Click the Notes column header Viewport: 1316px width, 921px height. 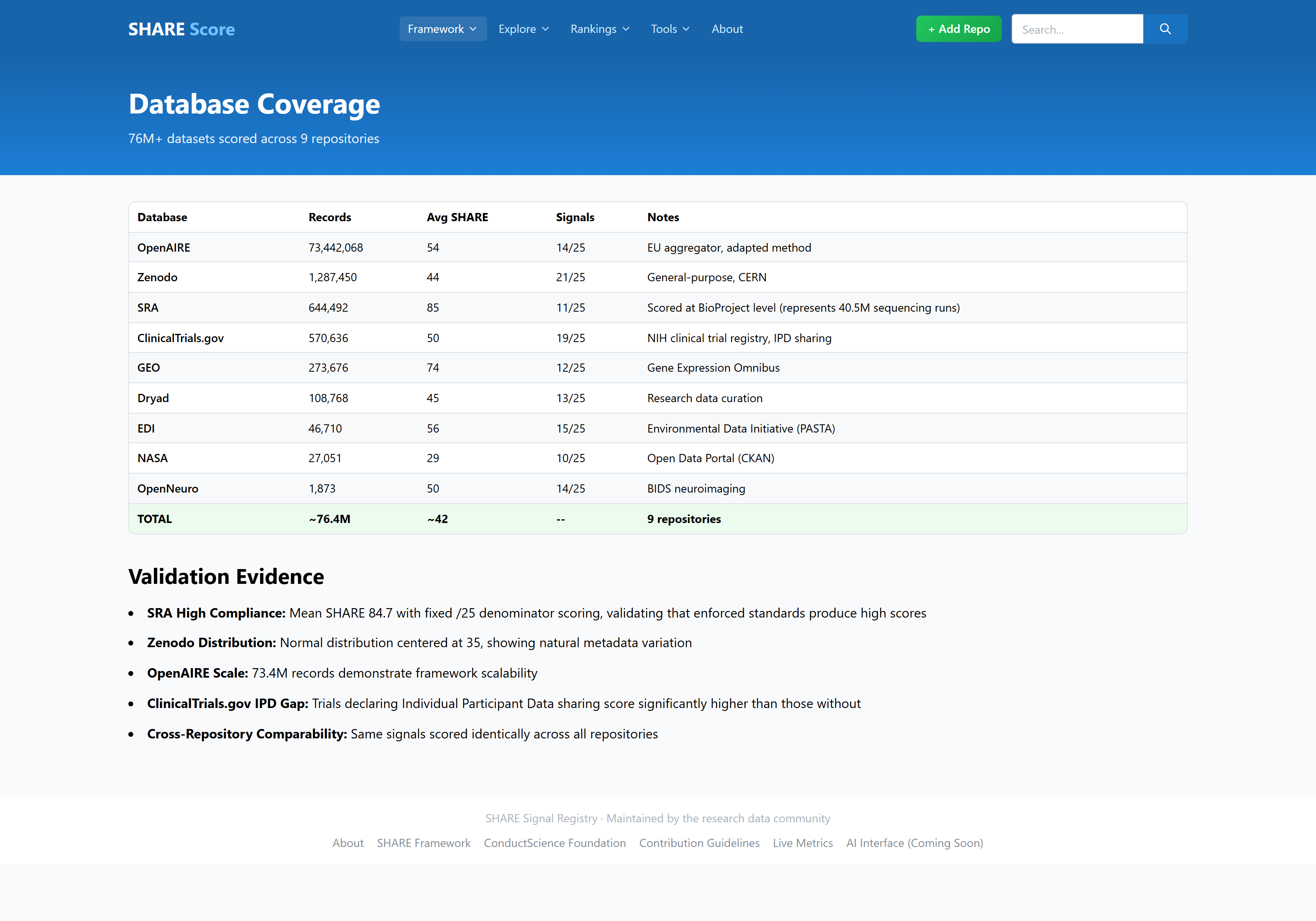(663, 217)
